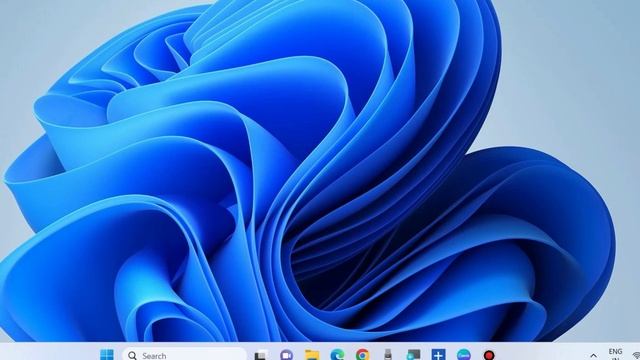640x360 pixels.
Task: Launch Google Chrome browser
Action: coord(362,355)
